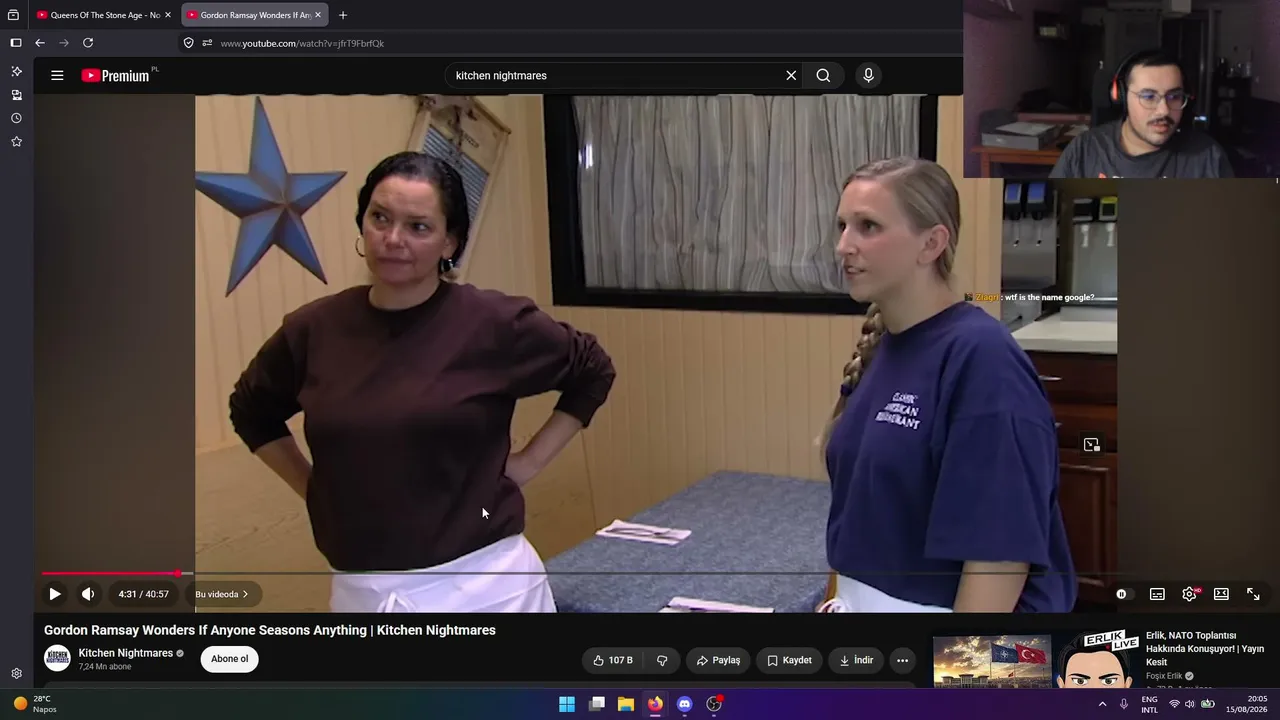This screenshot has width=1280, height=720.
Task: Open bookmarks star in the sidebar
Action: coord(16,141)
